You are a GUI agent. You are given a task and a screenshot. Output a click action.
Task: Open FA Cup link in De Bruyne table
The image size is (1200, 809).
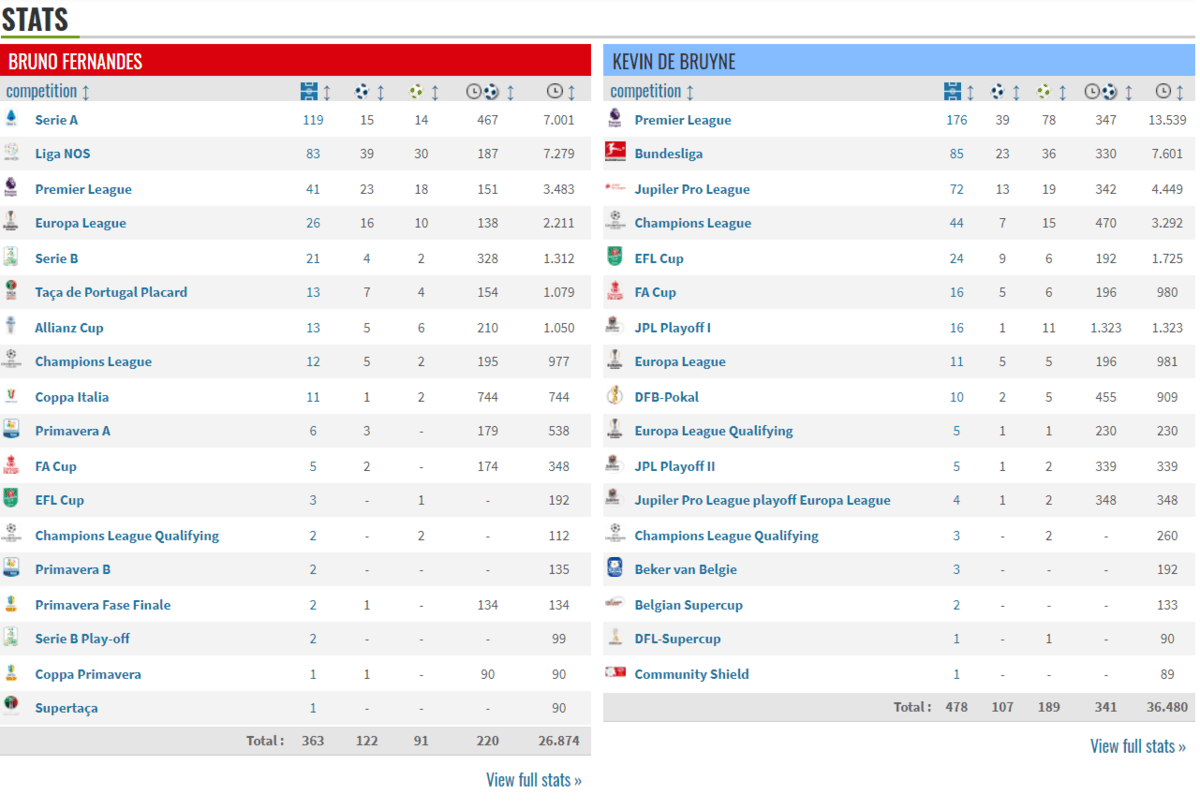655,292
